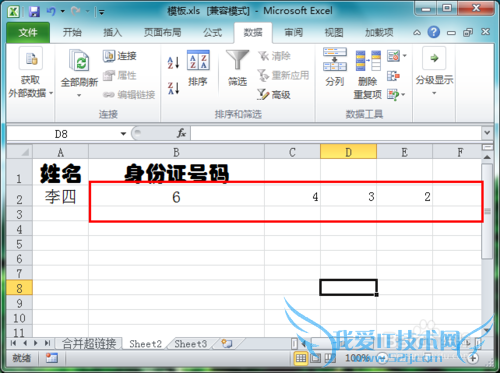Switch to the 开始 tab
Screen dimensions: 500x373
click(72, 32)
